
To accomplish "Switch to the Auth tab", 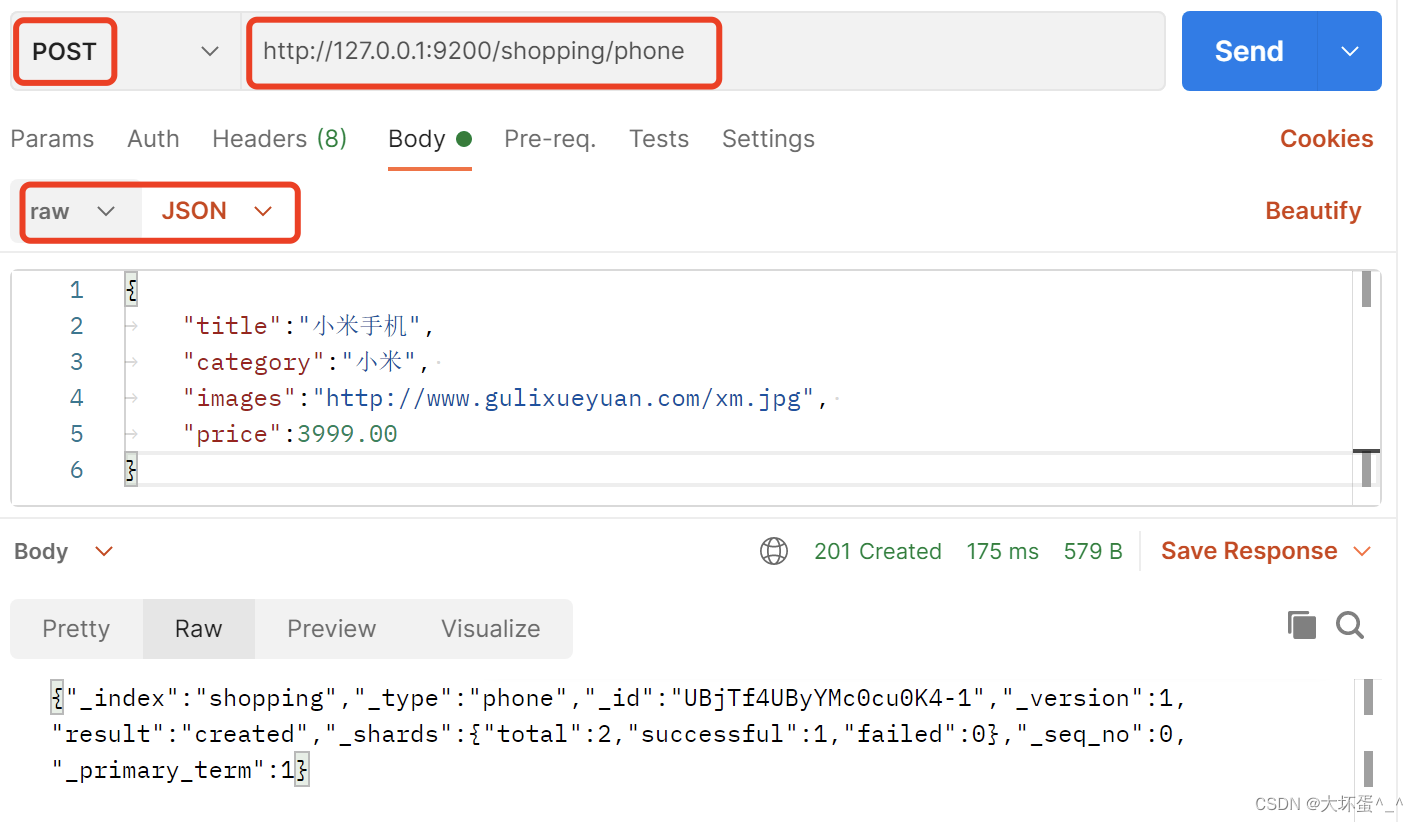I will tap(153, 139).
